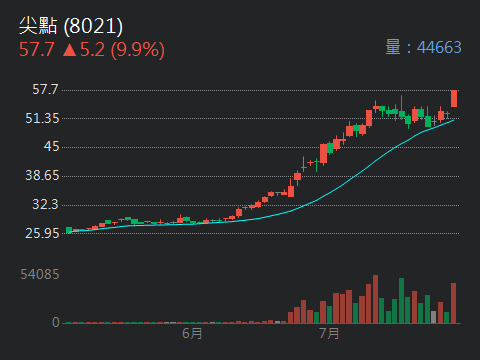
Task: Click the percentage change (9.9%)
Action: point(138,50)
